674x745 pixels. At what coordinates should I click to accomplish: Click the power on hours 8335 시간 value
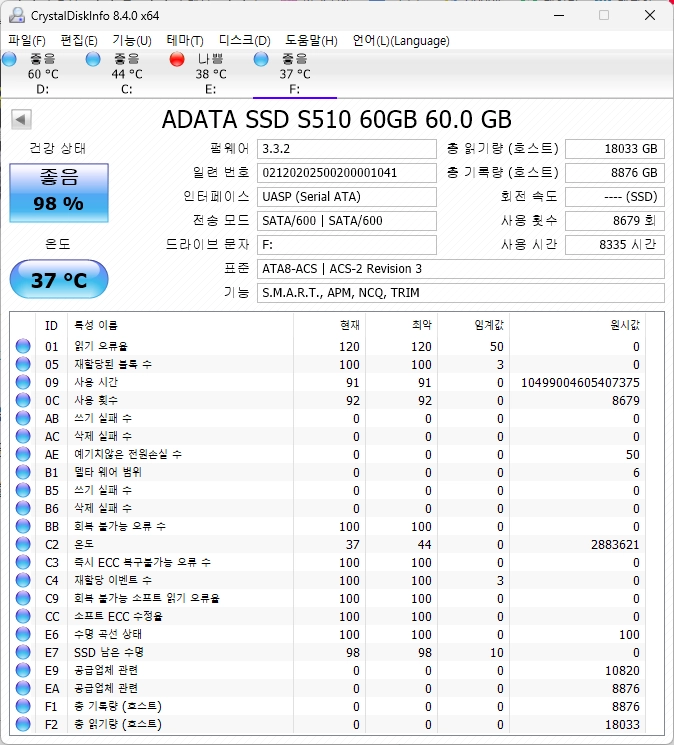coord(615,245)
